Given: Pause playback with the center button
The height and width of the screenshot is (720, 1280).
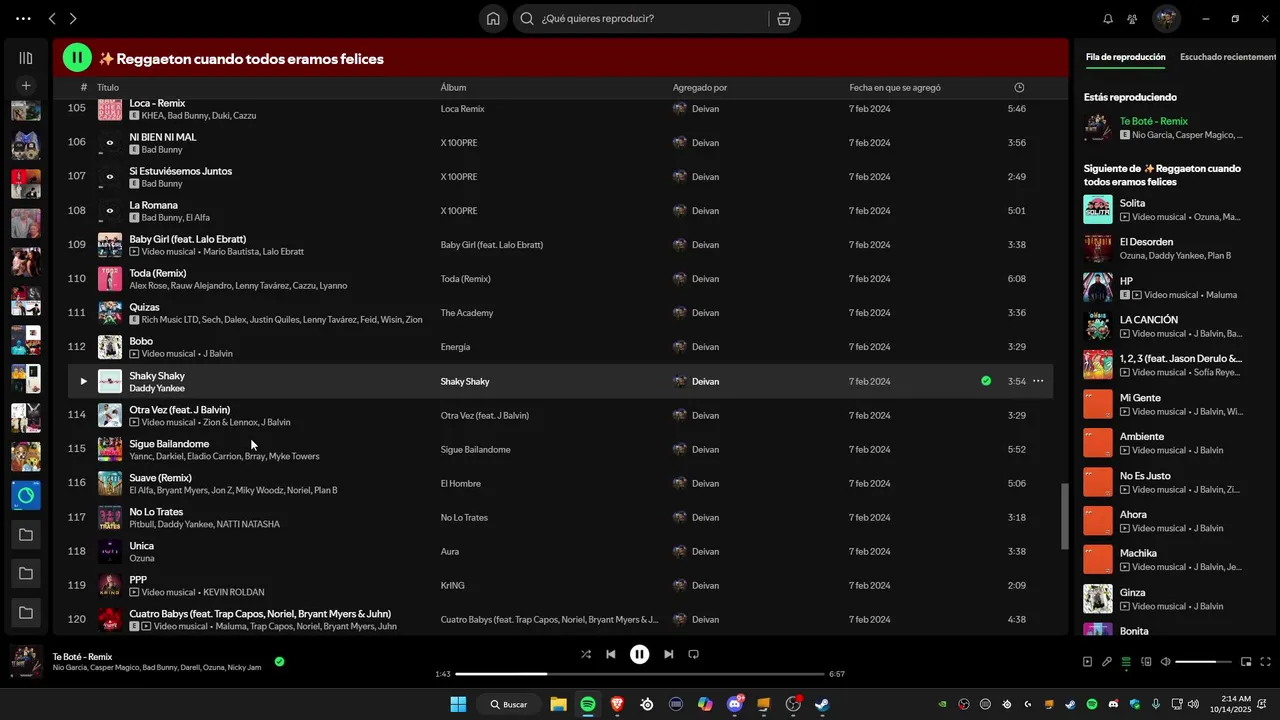Looking at the screenshot, I should click(x=639, y=654).
